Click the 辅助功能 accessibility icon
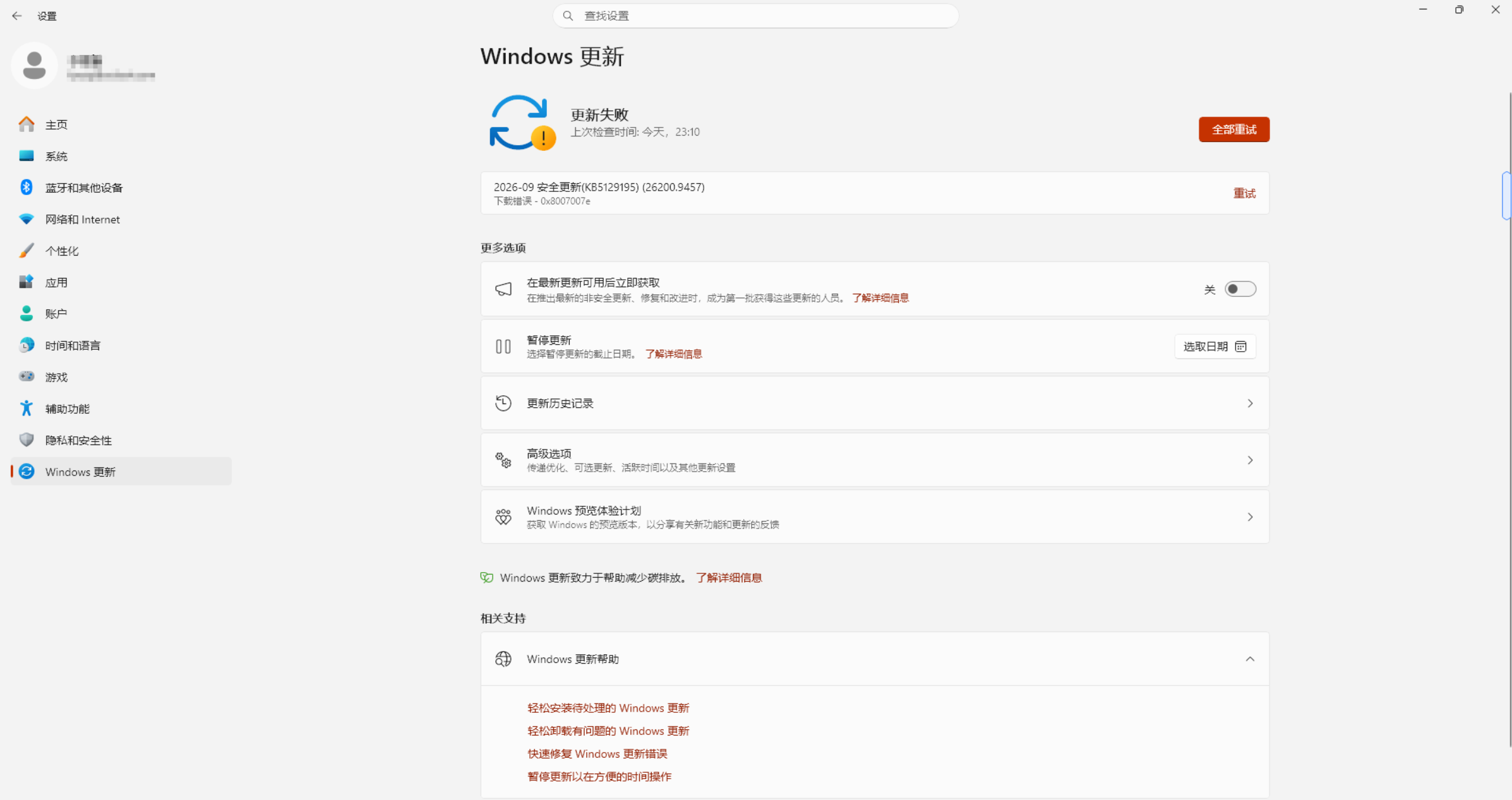 [27, 408]
